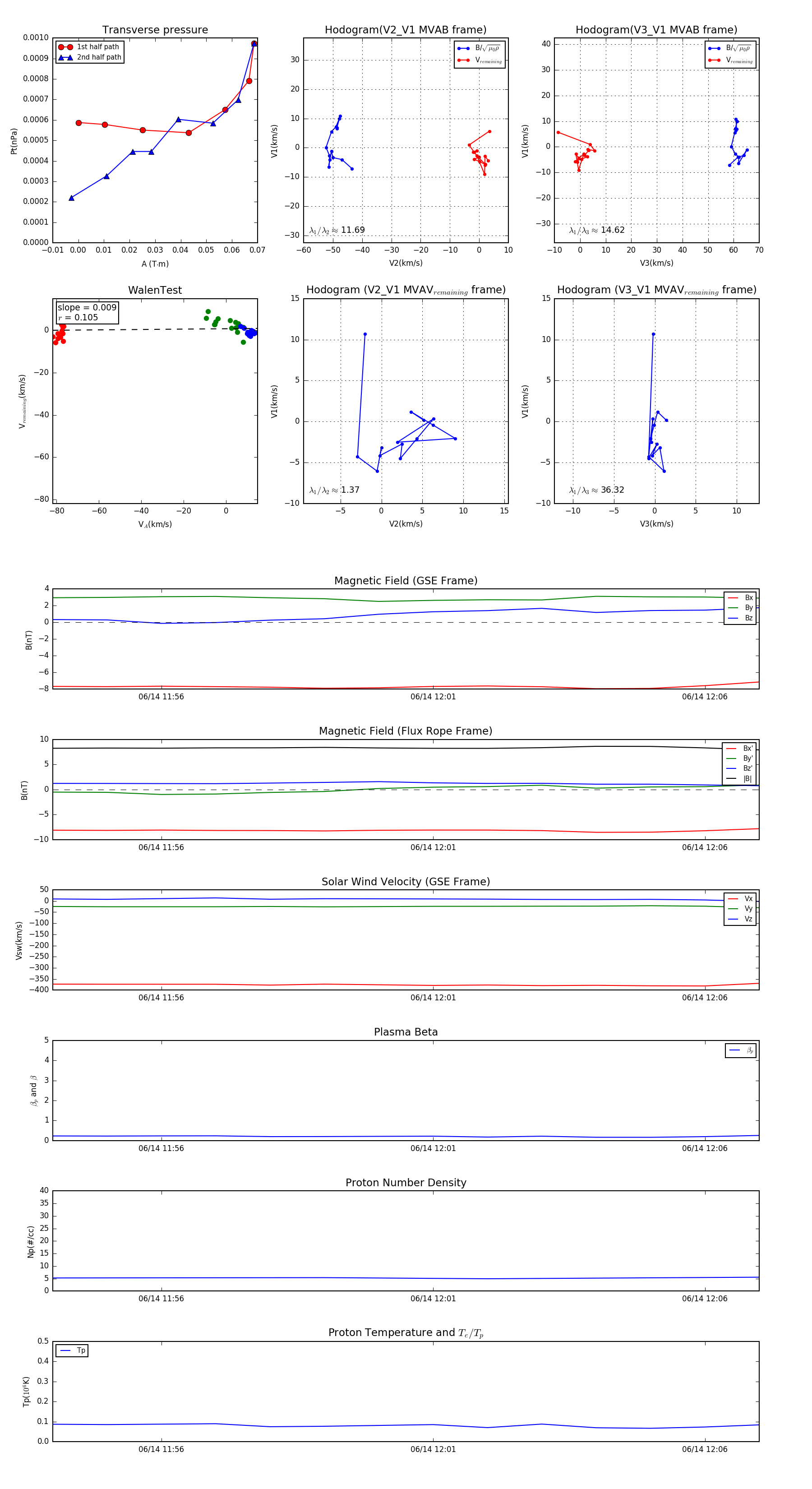This screenshot has width=812, height=1489.
Task: Click the 'Vz' legend entry in velocity plot
Action: click(741, 919)
